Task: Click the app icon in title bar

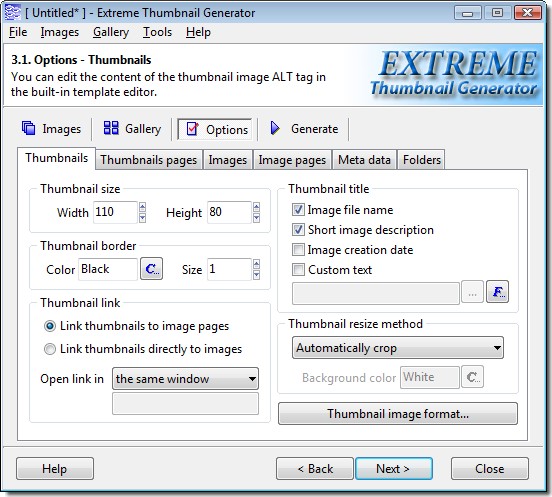Action: click(13, 13)
